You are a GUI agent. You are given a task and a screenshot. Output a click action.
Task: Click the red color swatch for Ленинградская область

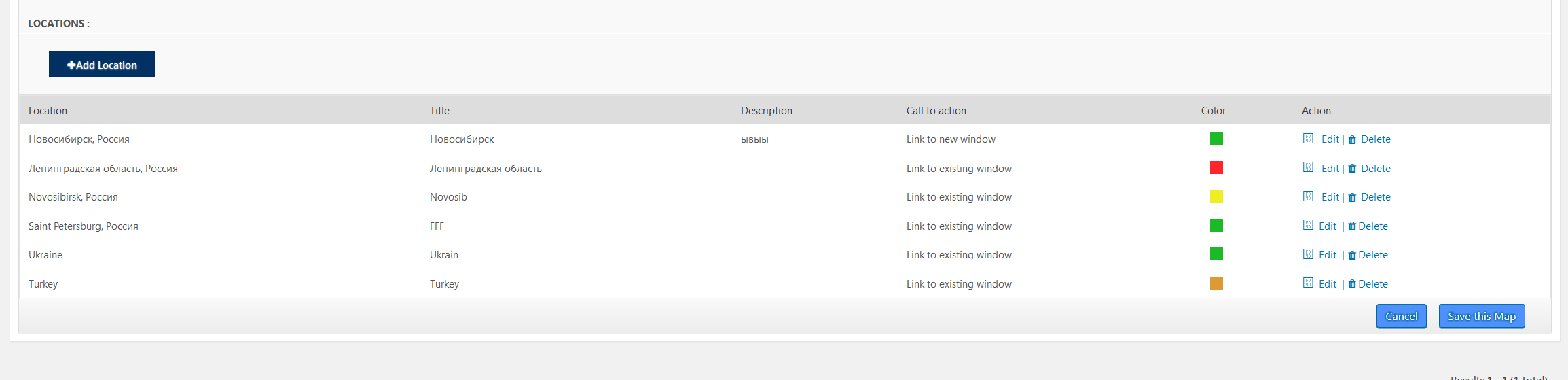[1216, 168]
